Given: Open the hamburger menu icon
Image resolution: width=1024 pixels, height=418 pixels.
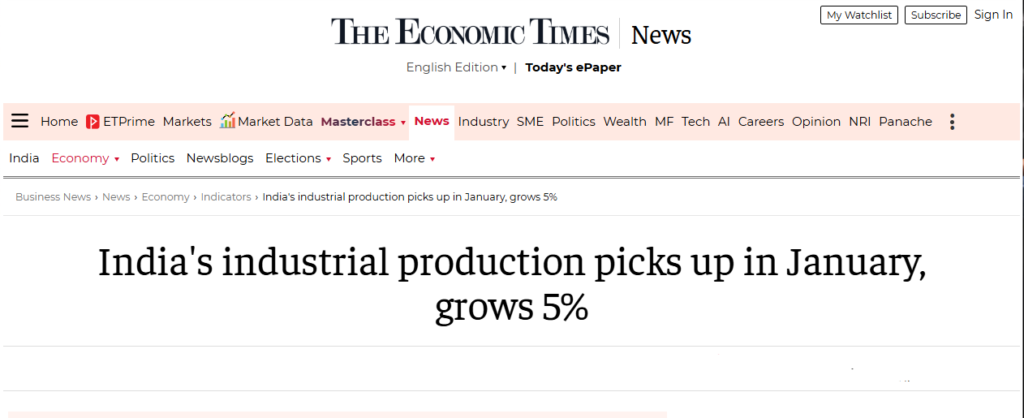Looking at the screenshot, I should 20,121.
